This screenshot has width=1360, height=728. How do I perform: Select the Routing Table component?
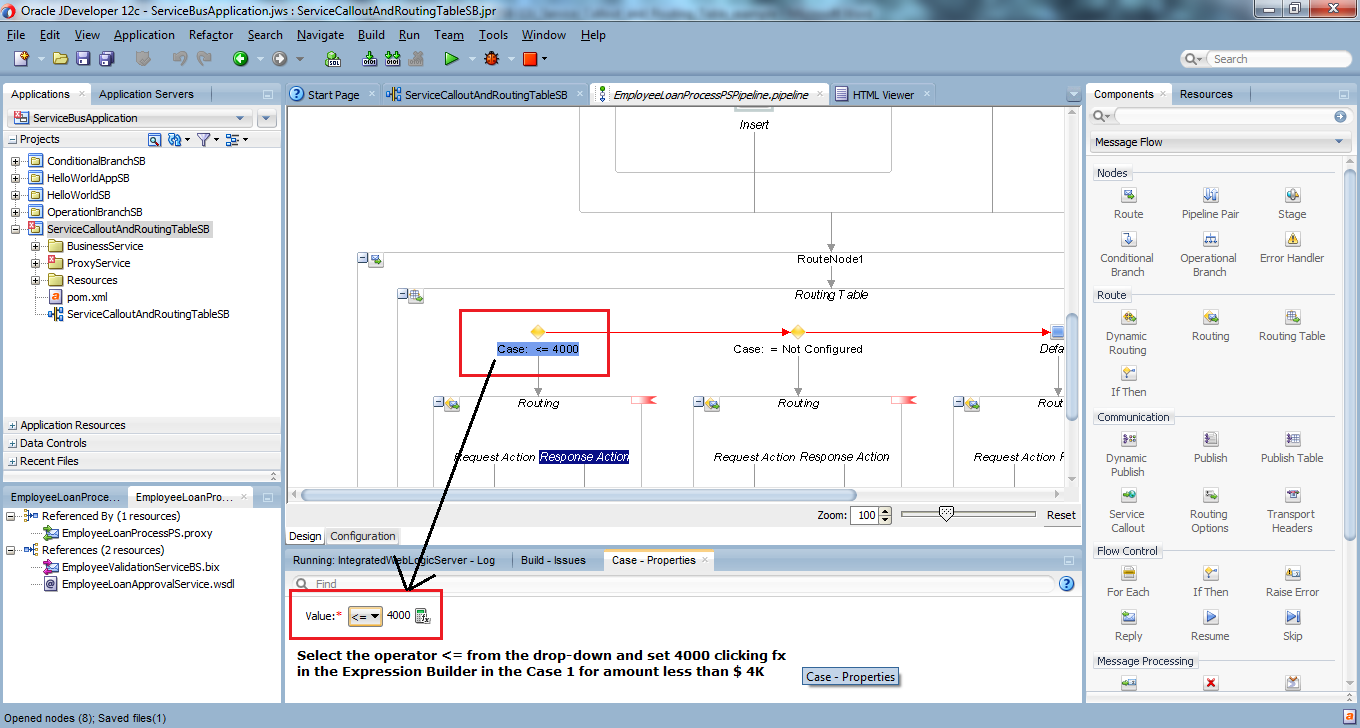coord(1292,325)
